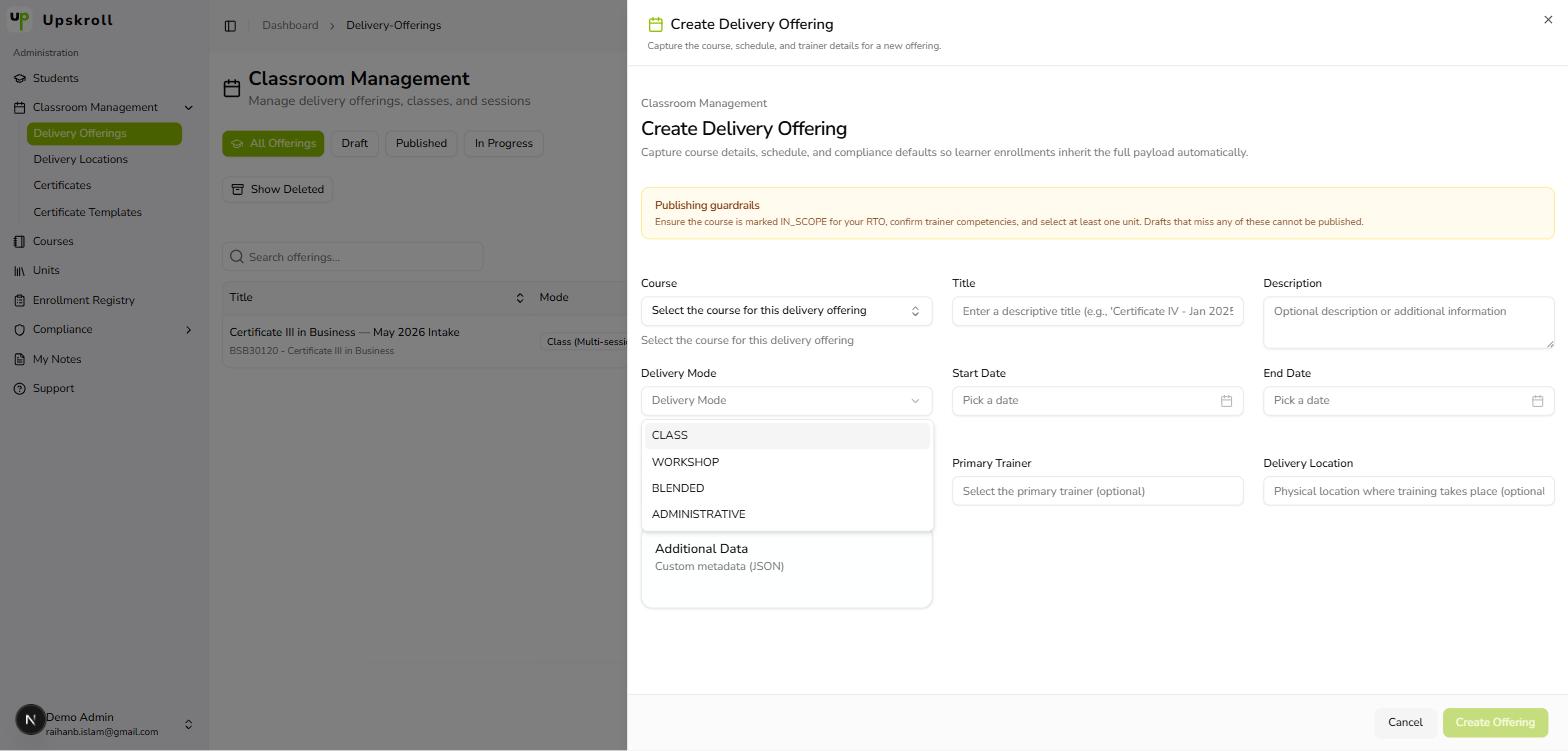Open Students in the sidebar
This screenshot has width=1568, height=751.
55,78
